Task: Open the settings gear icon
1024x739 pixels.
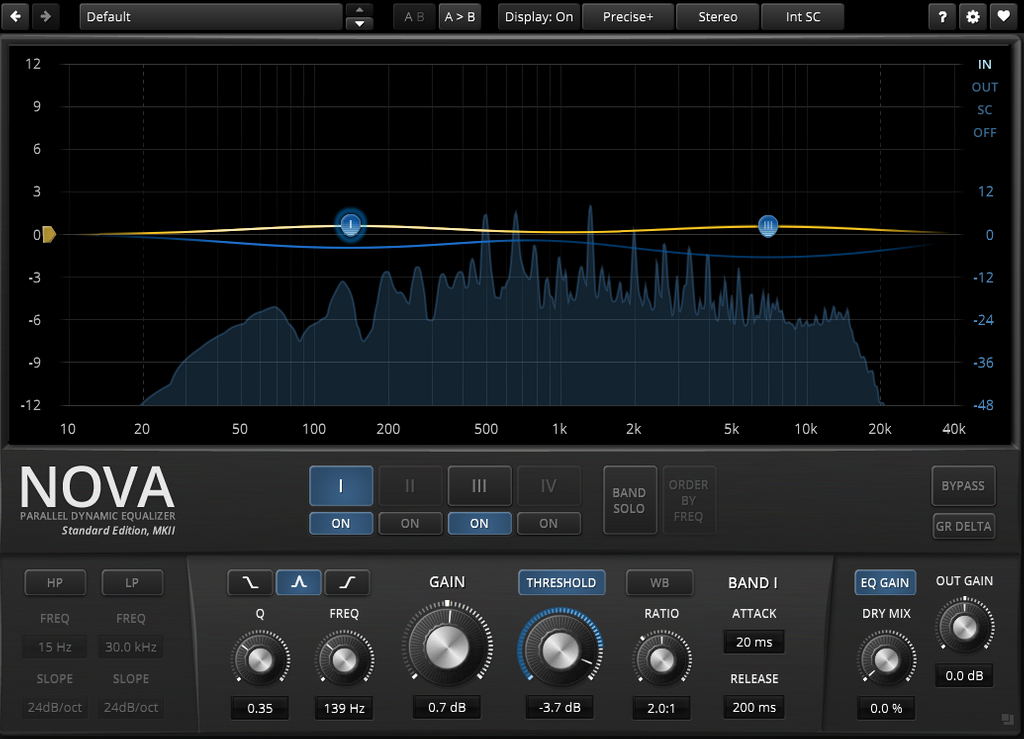Action: (973, 17)
